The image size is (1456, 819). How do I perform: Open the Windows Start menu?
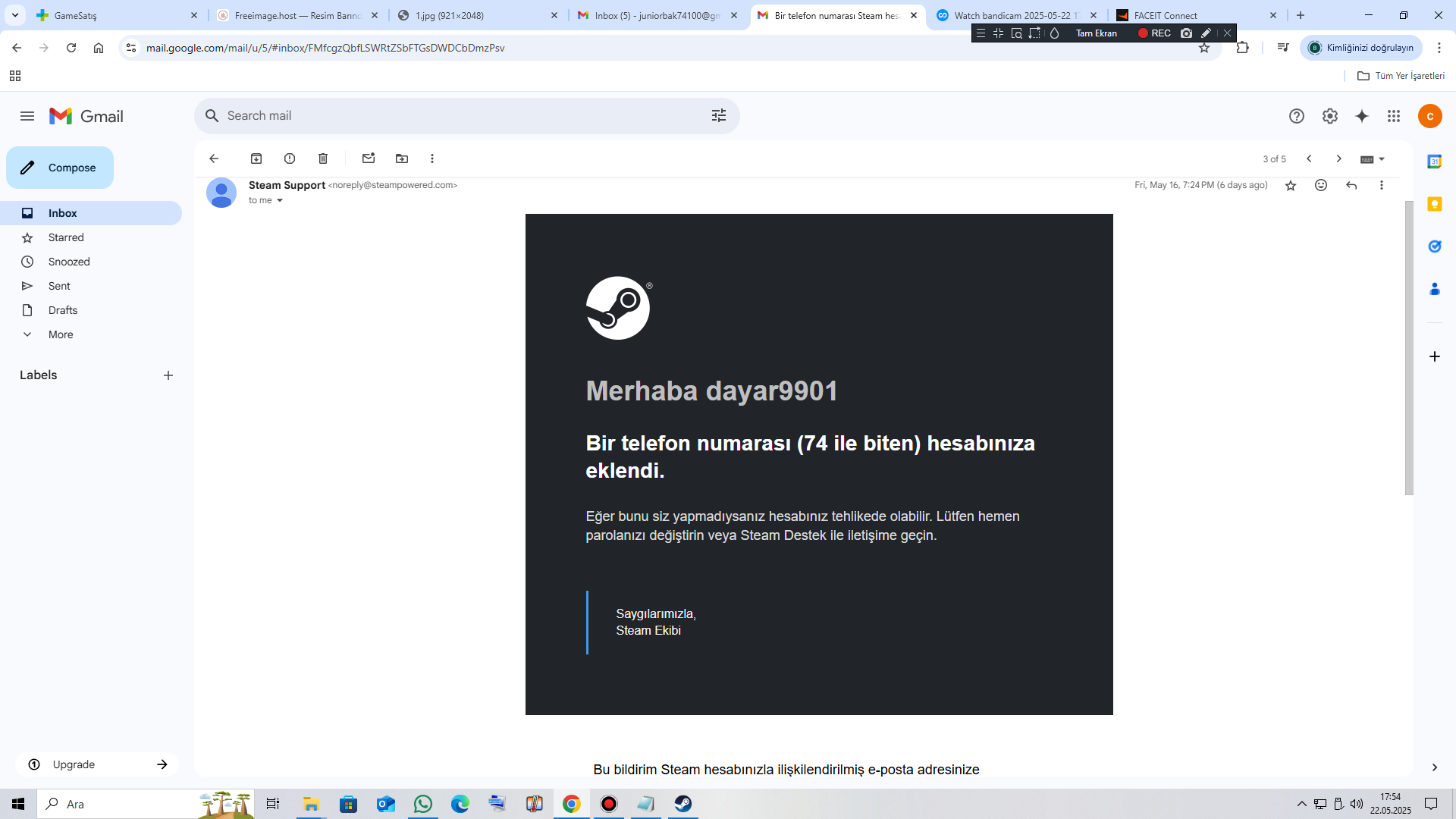pyautogui.click(x=18, y=804)
